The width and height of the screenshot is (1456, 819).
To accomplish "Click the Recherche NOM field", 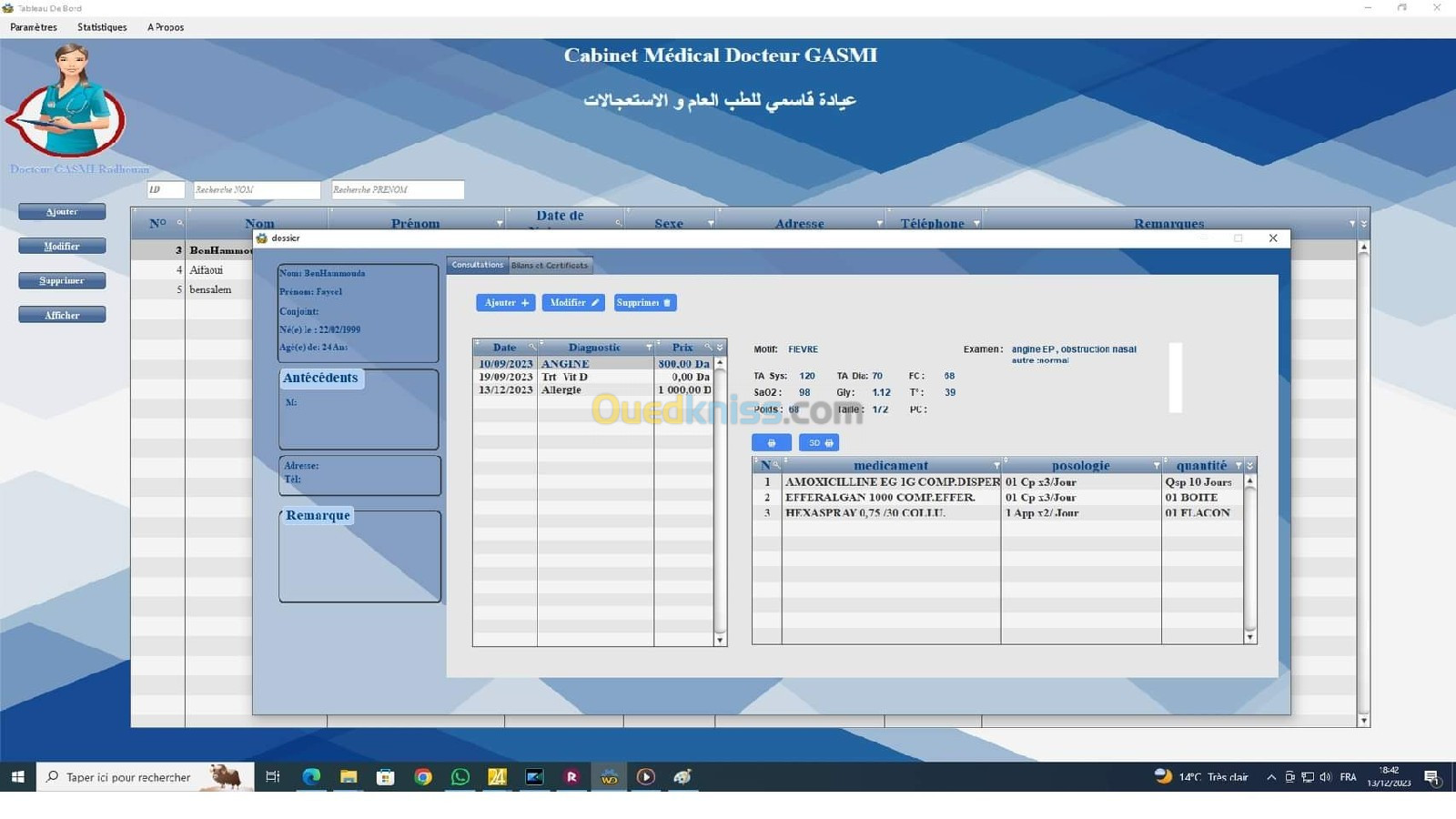I will [x=257, y=189].
